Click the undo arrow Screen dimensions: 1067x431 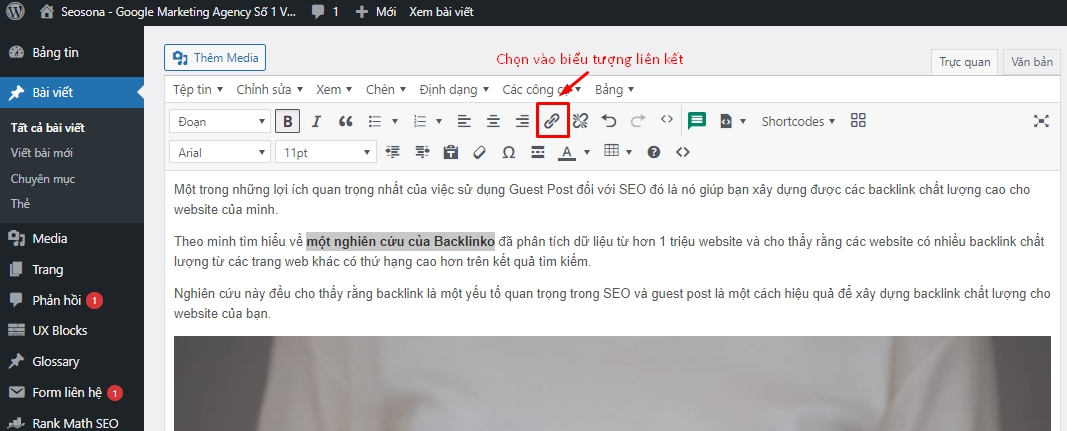coord(609,121)
